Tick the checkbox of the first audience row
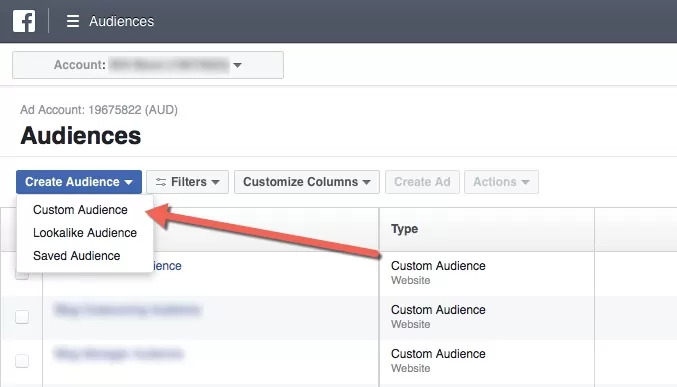Screen dimensions: 677x387 click(x=22, y=274)
